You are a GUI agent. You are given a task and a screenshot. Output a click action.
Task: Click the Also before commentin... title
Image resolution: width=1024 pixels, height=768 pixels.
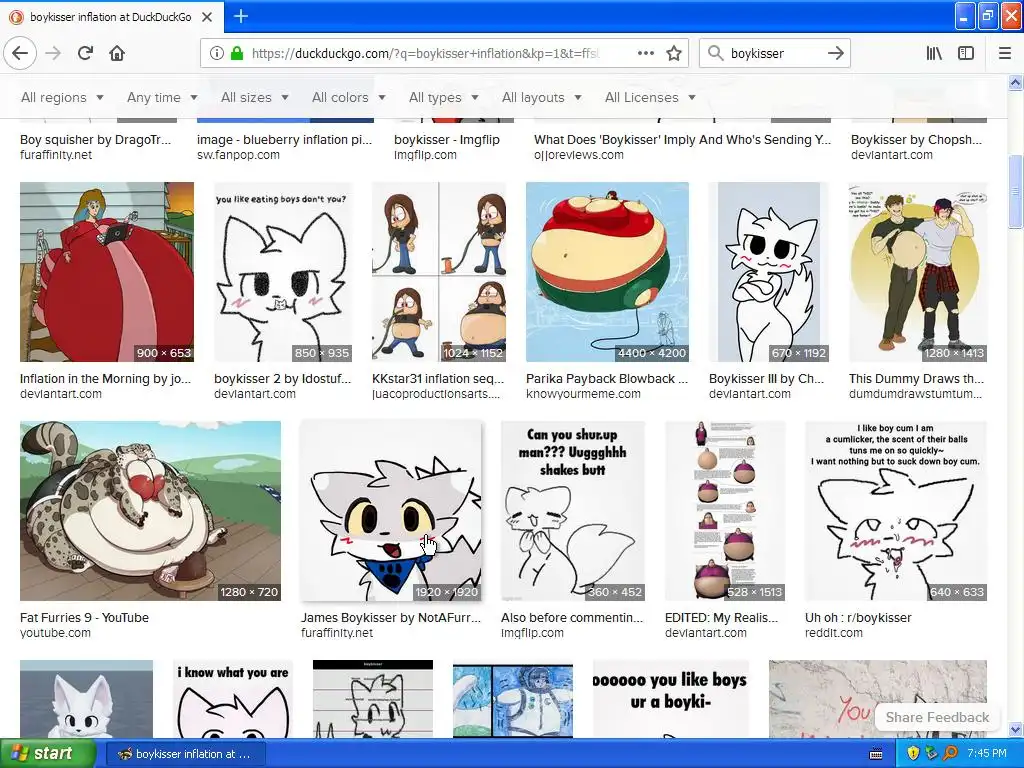572,618
